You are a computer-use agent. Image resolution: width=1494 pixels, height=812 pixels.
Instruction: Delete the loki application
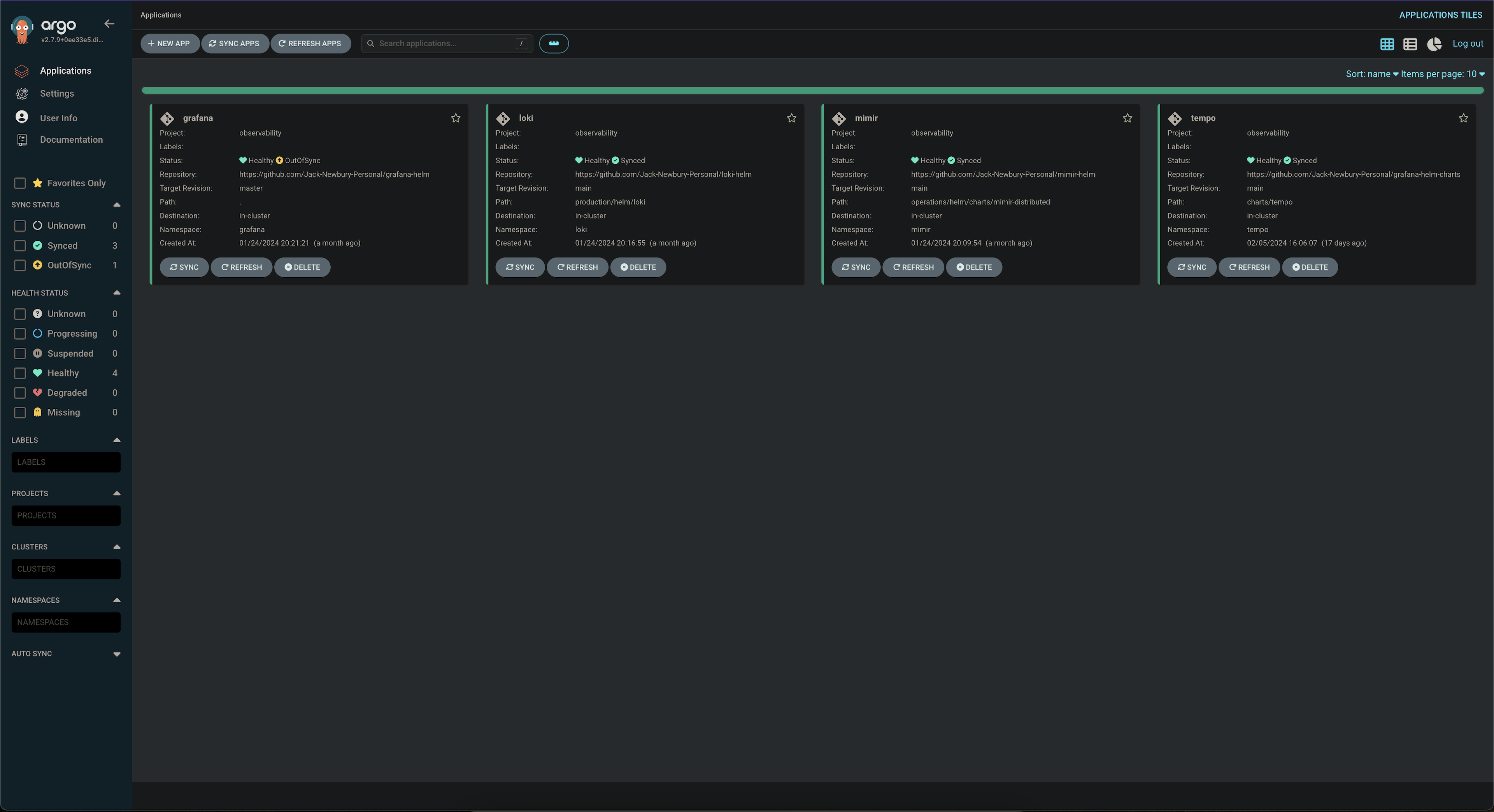[638, 267]
